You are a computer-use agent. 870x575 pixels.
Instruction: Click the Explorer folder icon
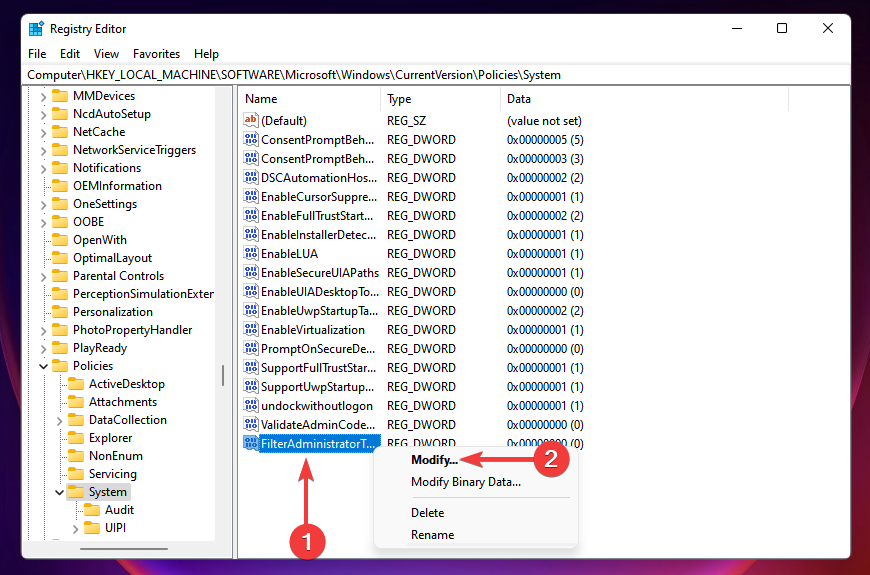click(76, 437)
